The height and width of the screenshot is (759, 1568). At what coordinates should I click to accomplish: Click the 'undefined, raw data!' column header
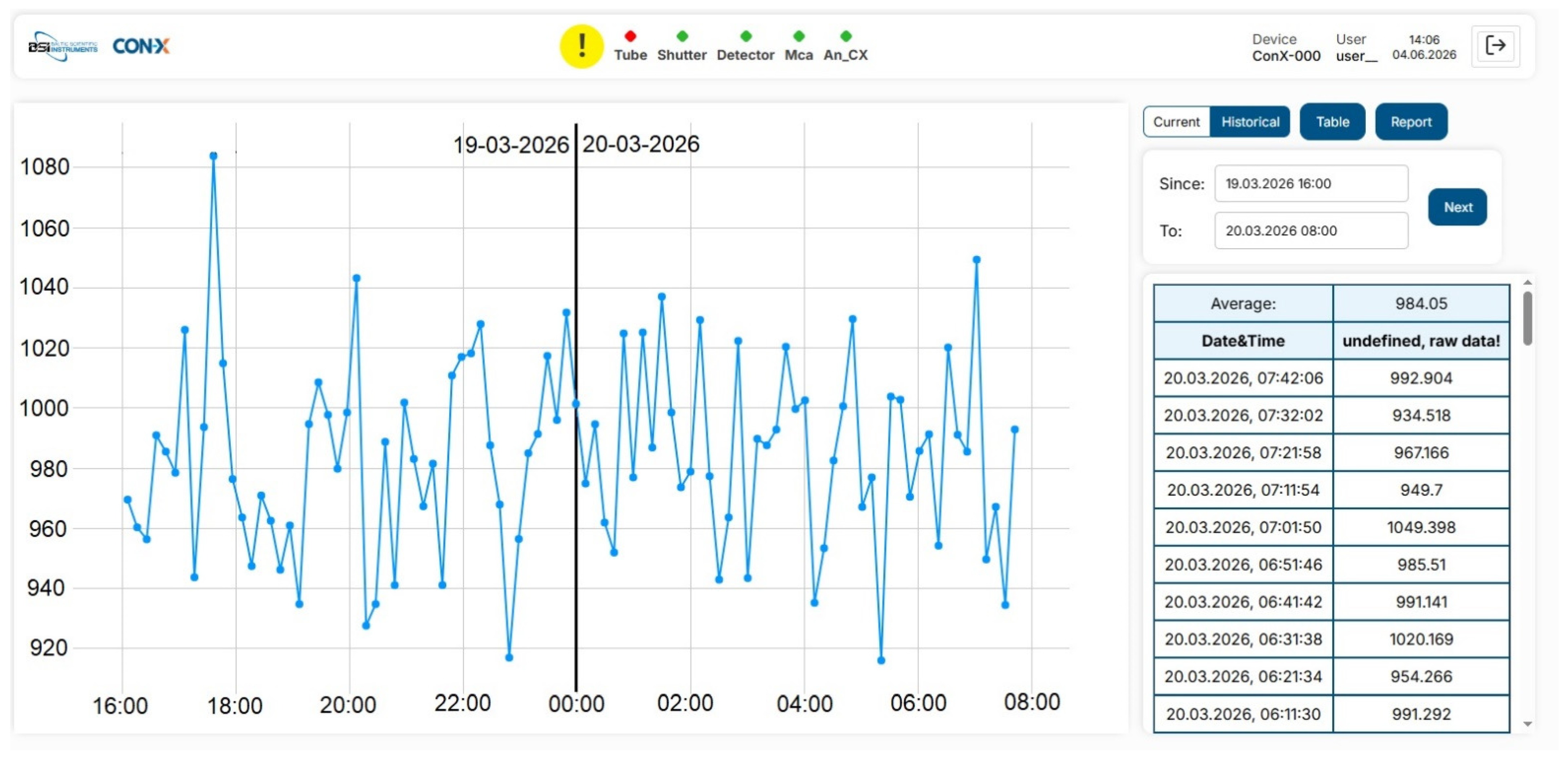point(1421,341)
